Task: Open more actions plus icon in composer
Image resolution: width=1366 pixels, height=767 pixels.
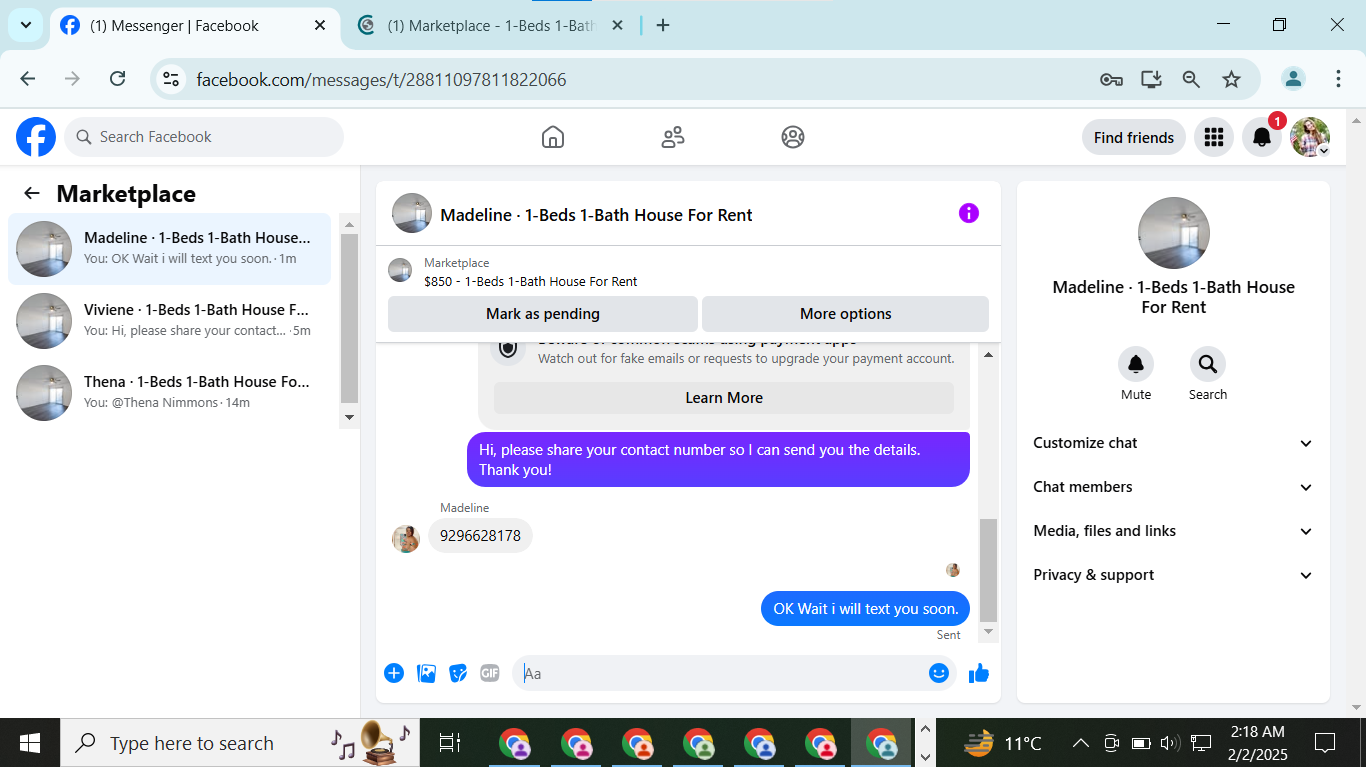Action: tap(394, 673)
